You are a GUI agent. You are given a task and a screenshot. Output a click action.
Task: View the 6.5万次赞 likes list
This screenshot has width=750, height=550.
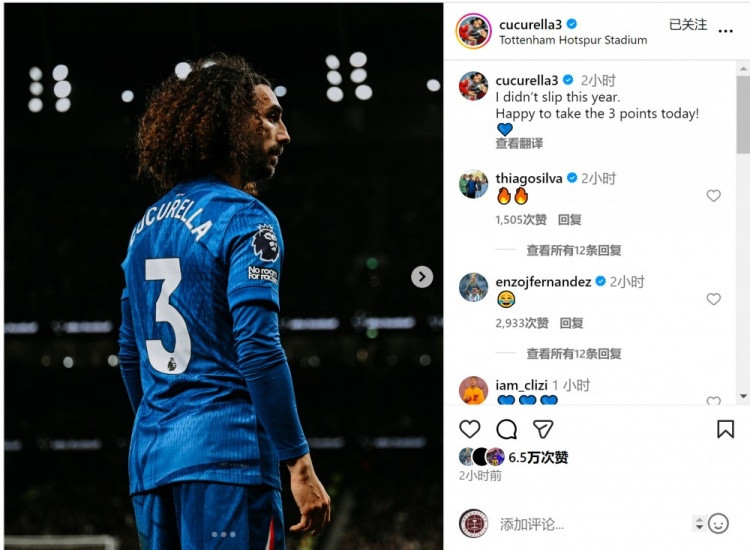[x=538, y=457]
